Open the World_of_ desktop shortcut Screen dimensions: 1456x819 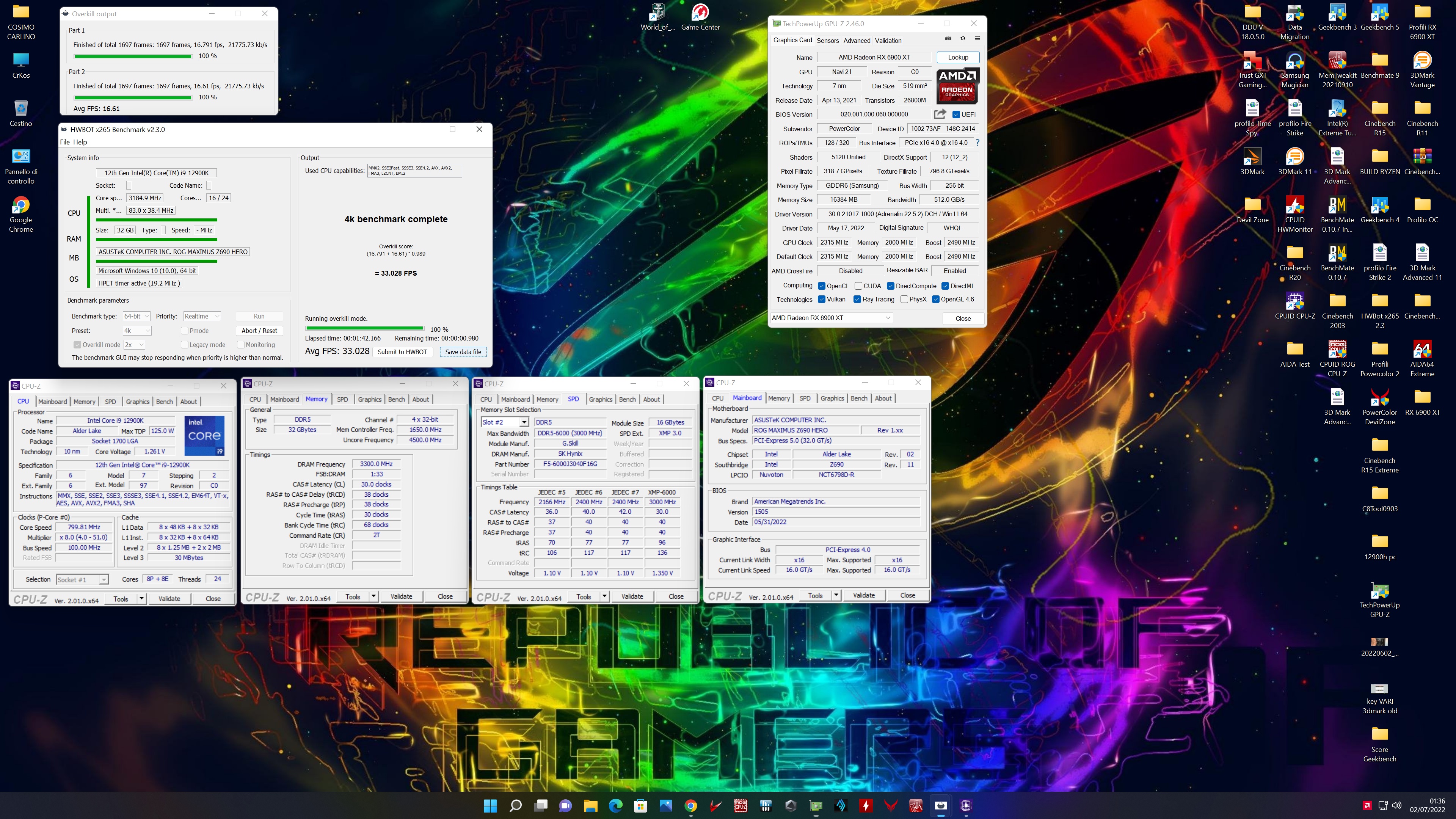pyautogui.click(x=657, y=16)
